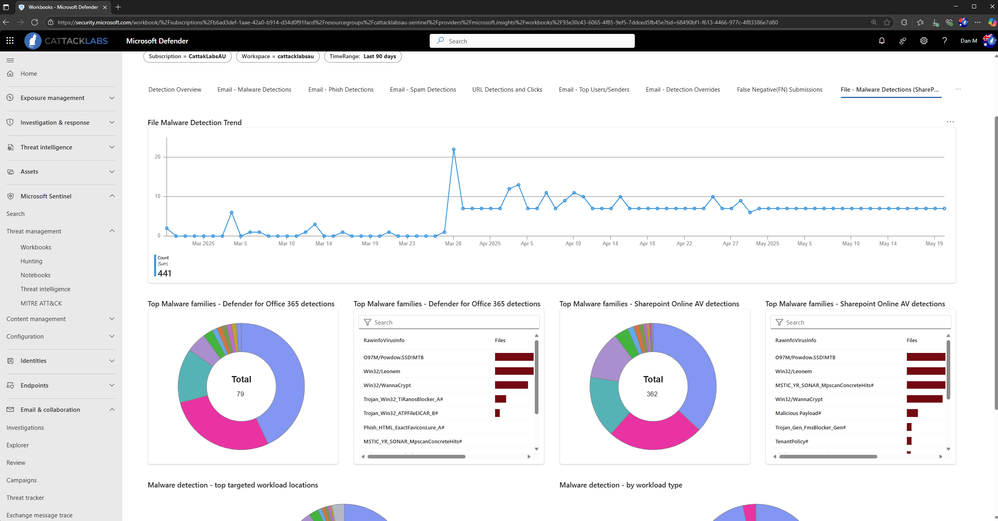Click search field in Office 365 malware table

[x=449, y=323]
